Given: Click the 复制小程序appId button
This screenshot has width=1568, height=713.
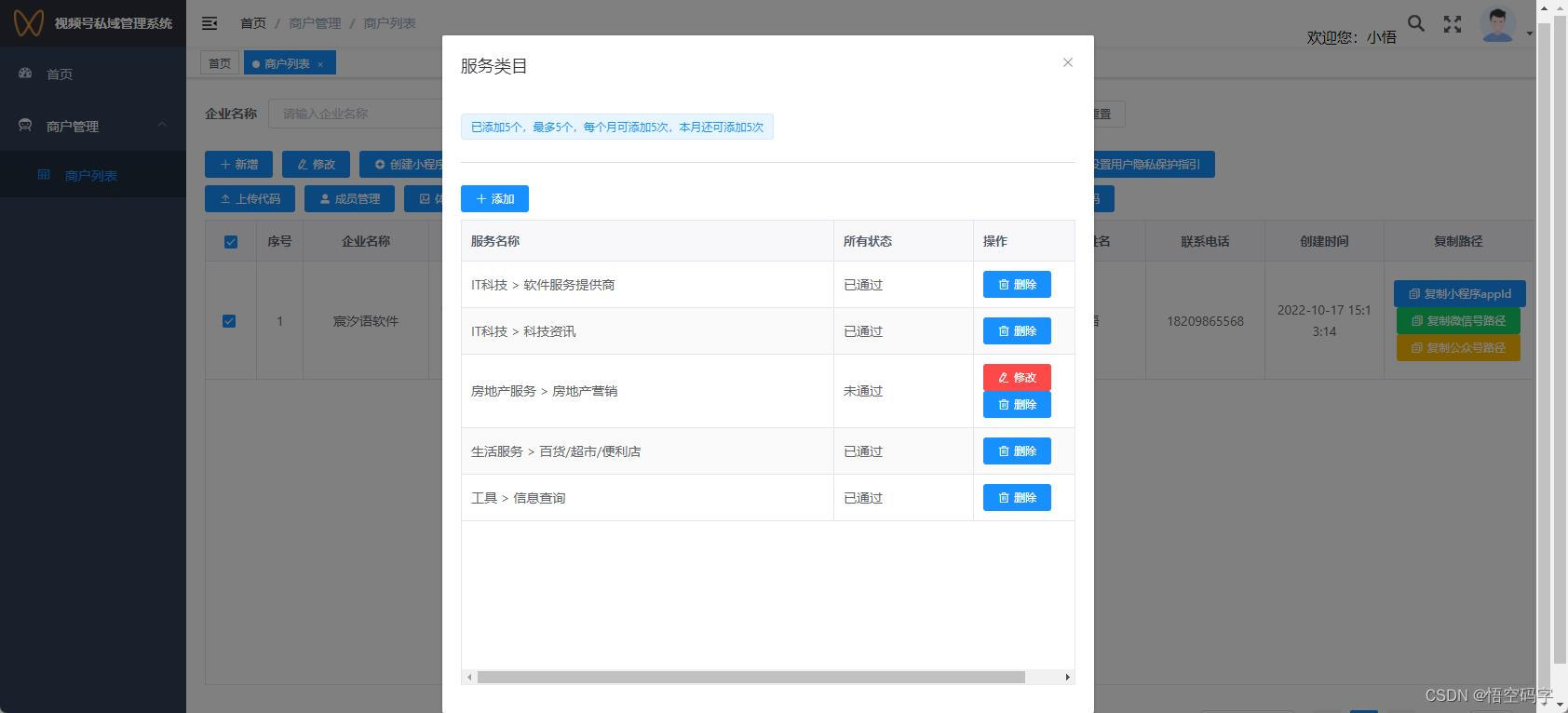Looking at the screenshot, I should [x=1459, y=293].
